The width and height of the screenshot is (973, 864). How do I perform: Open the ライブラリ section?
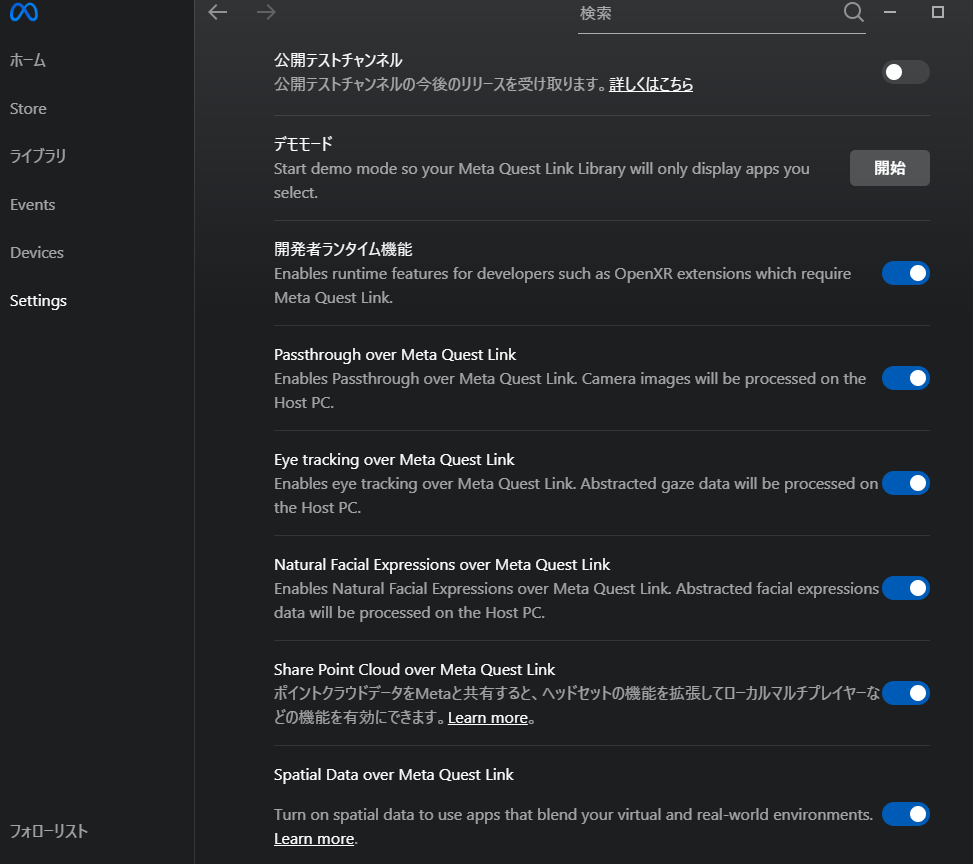(38, 156)
